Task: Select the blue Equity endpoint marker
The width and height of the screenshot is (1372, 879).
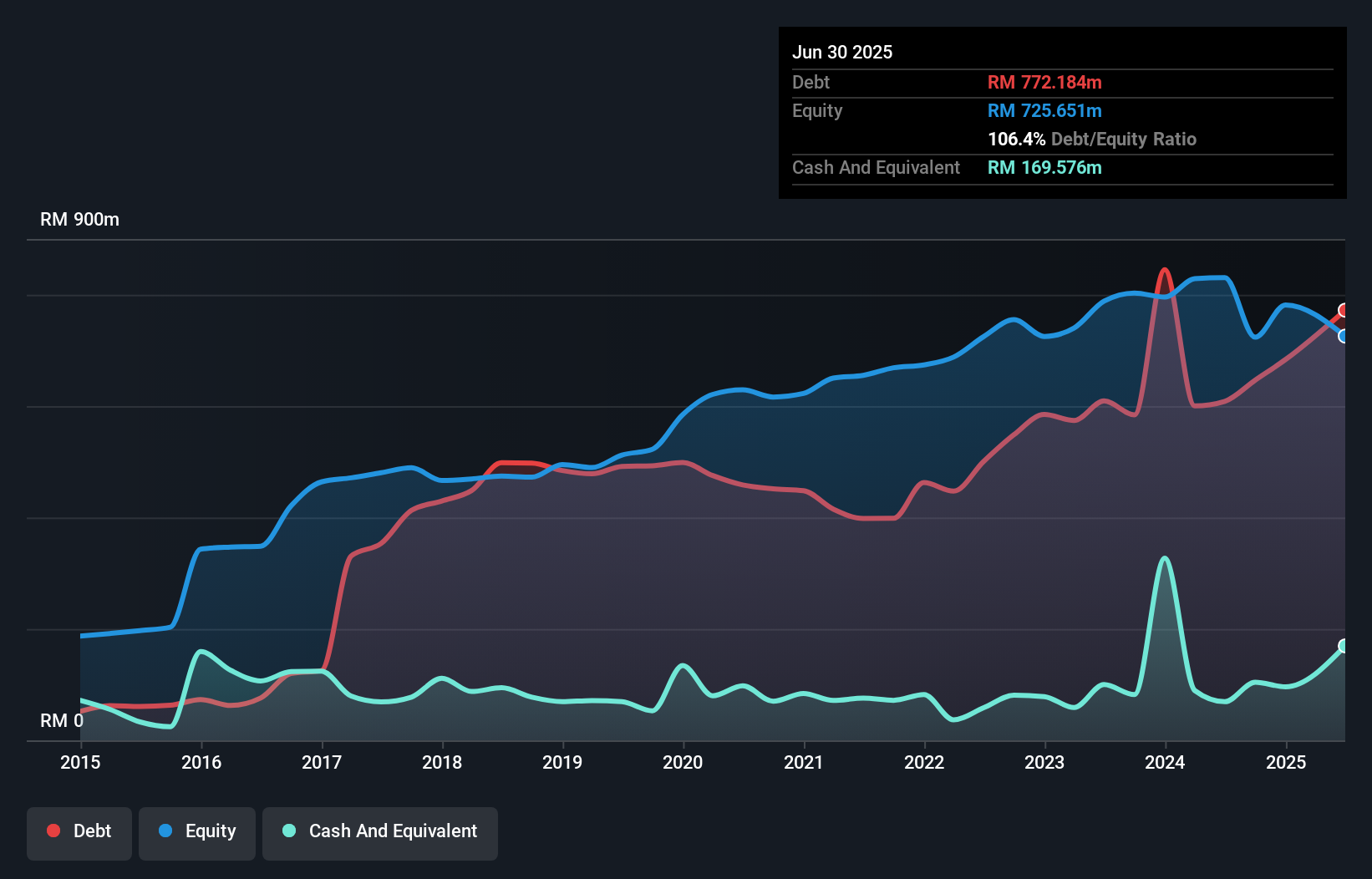Action: pos(1344,336)
